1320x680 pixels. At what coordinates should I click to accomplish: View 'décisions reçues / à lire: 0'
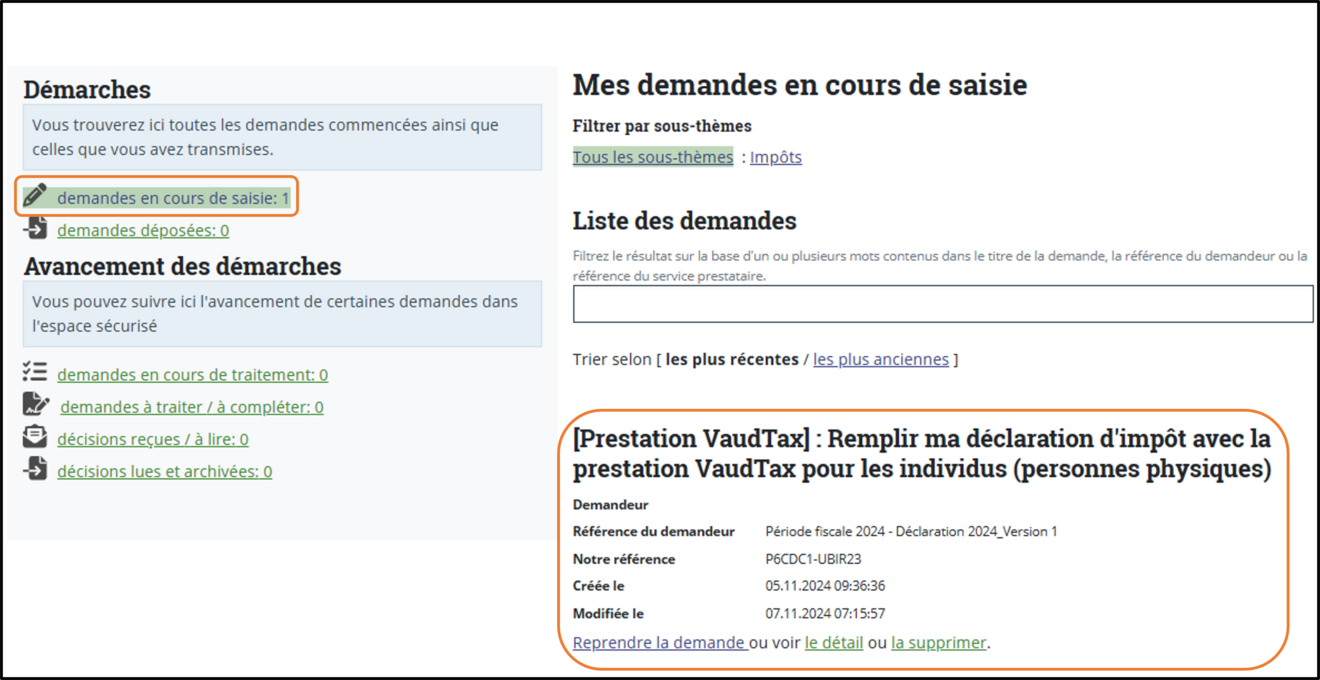coord(153,439)
